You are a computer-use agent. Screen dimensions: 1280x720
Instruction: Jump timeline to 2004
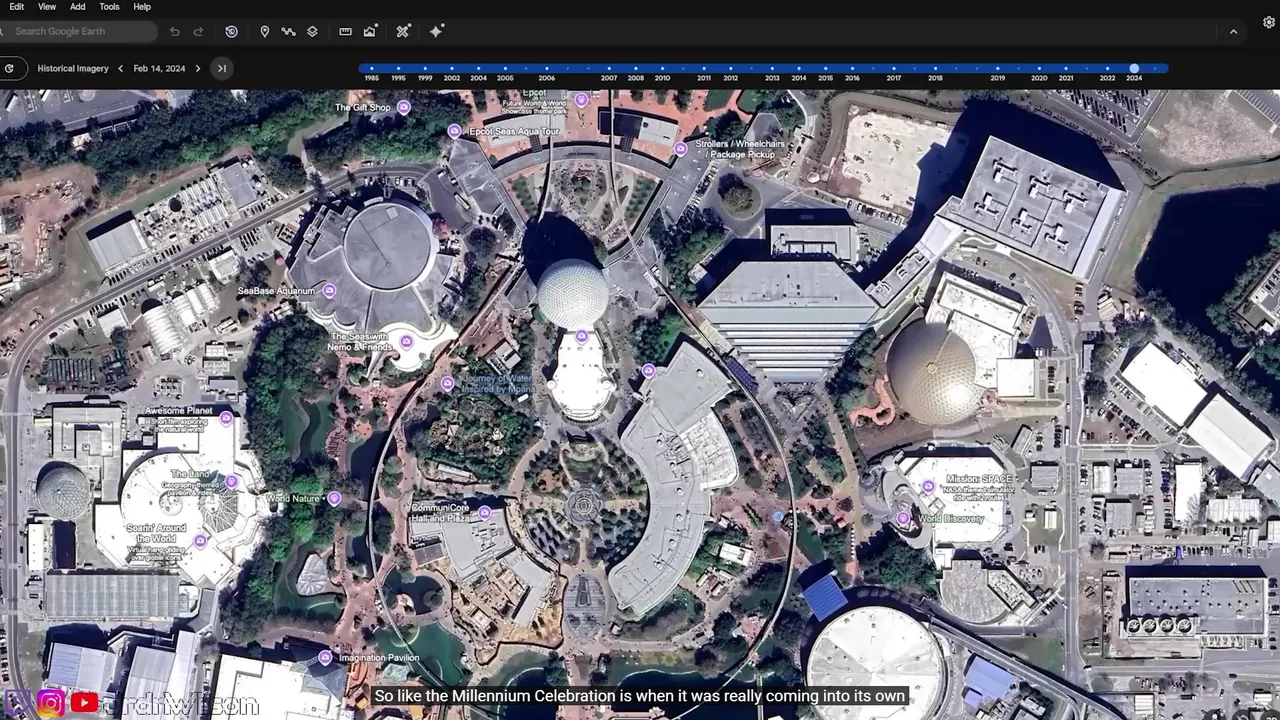(x=478, y=77)
